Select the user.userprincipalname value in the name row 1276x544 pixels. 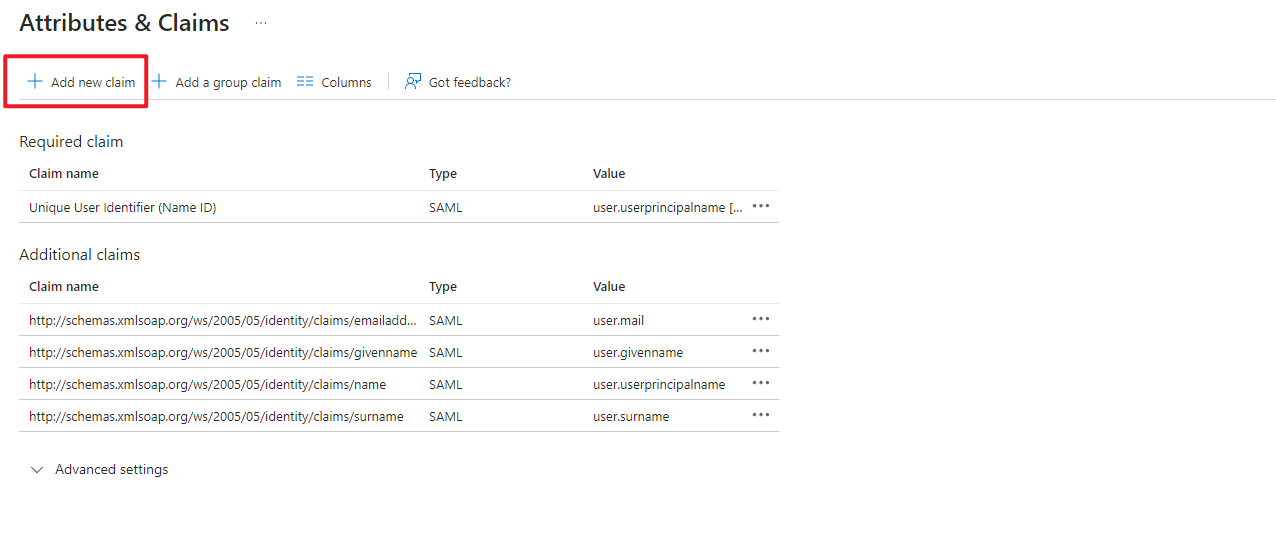pyautogui.click(x=659, y=385)
